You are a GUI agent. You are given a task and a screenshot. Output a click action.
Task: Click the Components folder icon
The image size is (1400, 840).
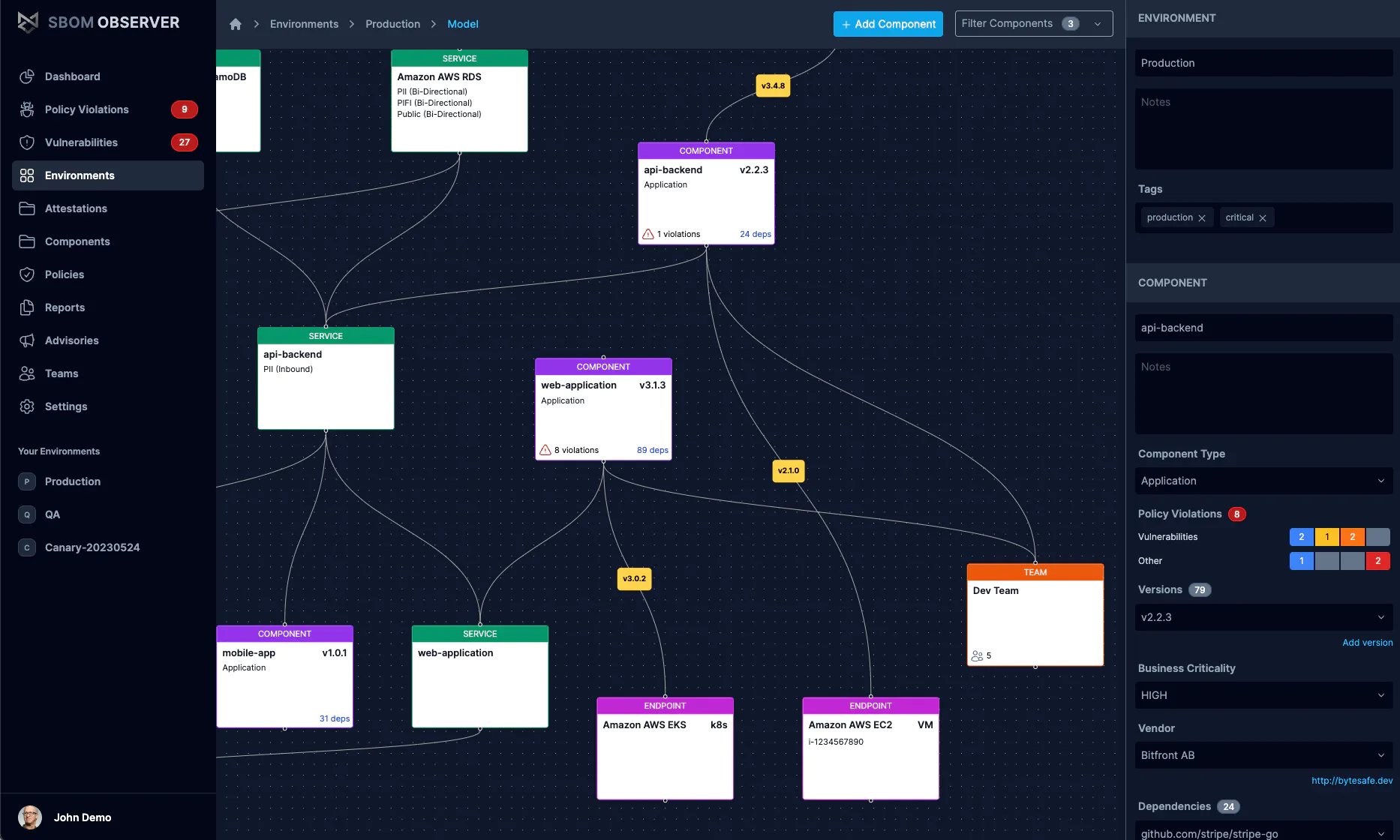click(x=27, y=241)
